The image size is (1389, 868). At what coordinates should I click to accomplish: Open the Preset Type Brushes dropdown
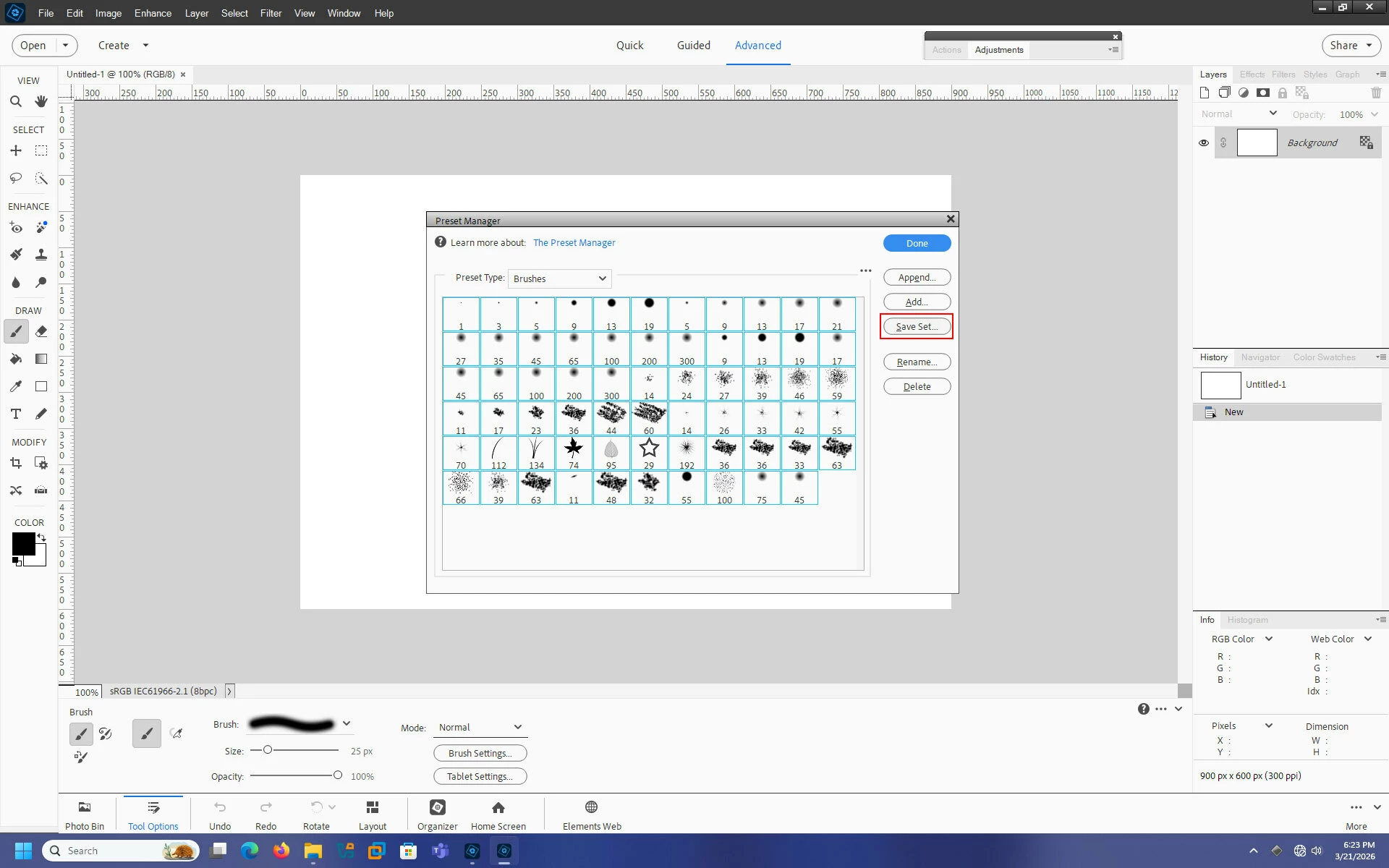pyautogui.click(x=559, y=278)
